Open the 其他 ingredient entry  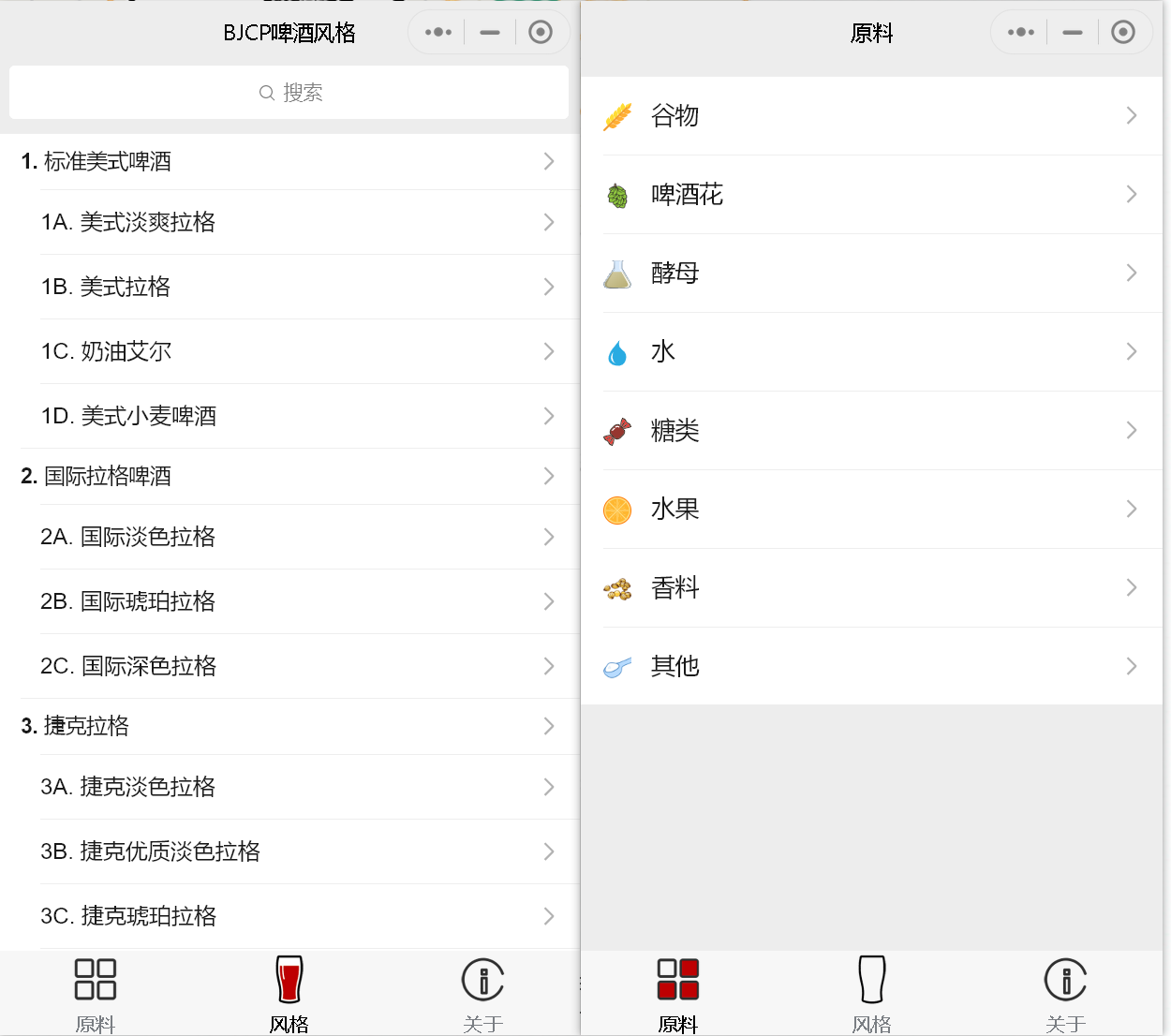(871, 666)
